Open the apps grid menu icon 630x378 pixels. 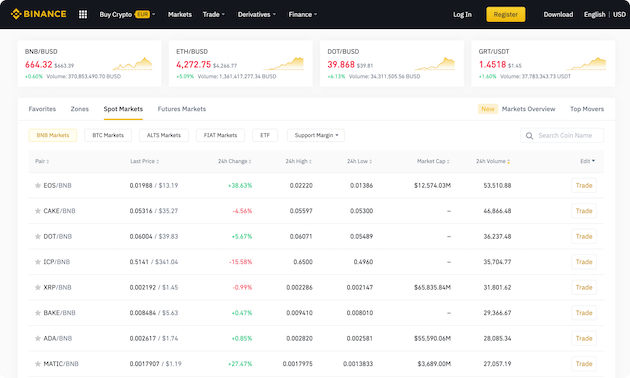(x=83, y=14)
